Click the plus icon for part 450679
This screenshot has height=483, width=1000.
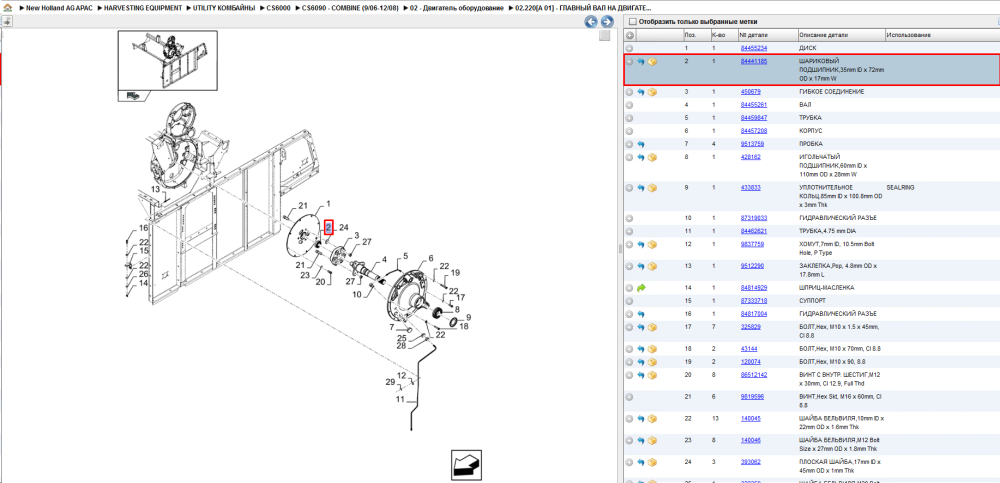pyautogui.click(x=629, y=92)
